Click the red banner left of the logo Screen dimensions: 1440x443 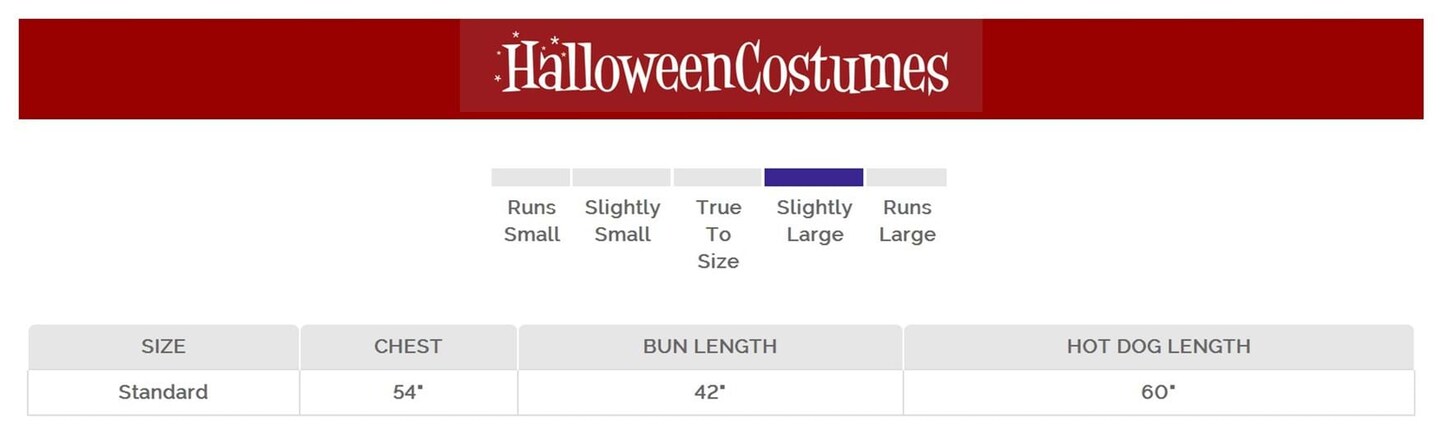pyautogui.click(x=240, y=68)
